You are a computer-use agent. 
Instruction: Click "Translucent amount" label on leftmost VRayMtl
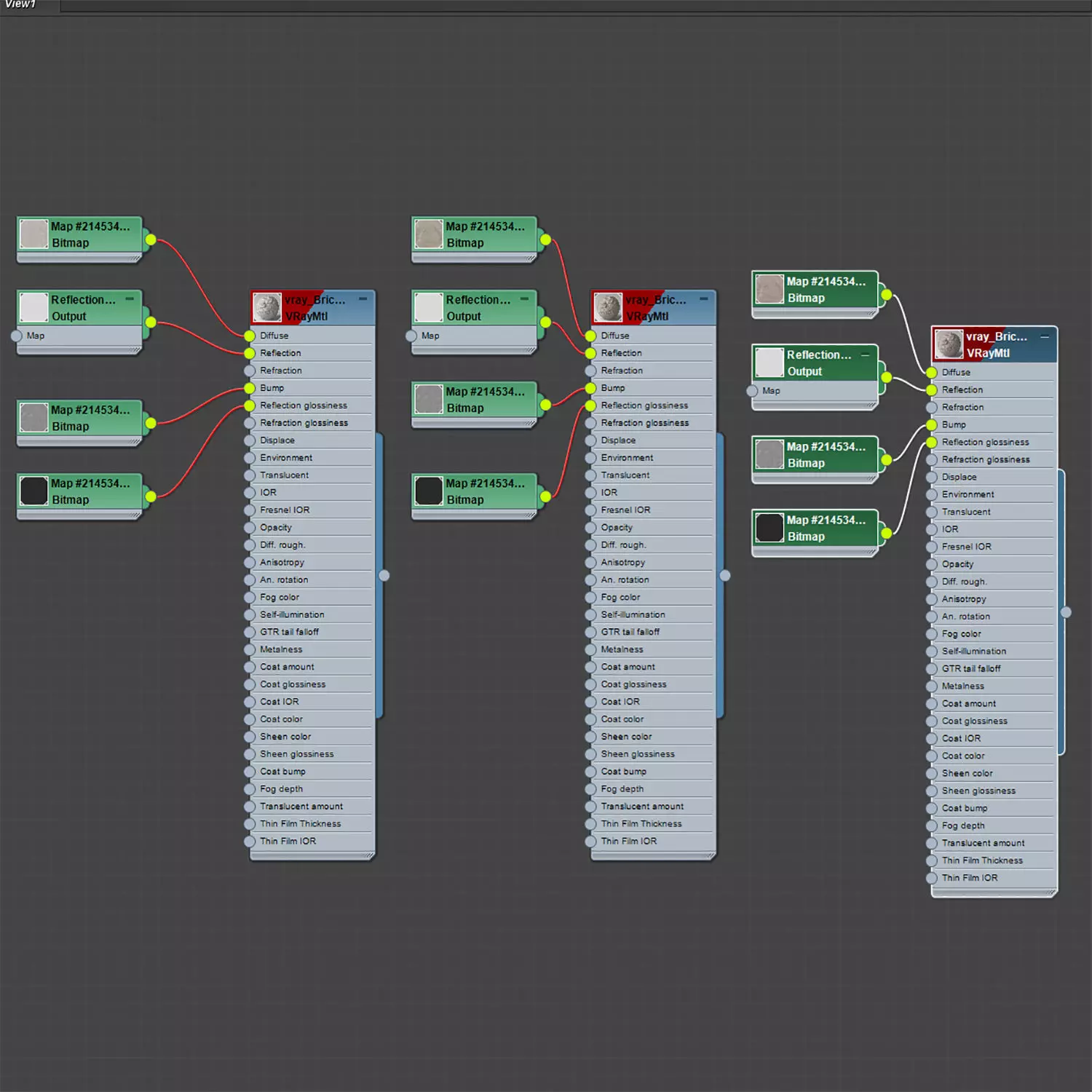(301, 806)
